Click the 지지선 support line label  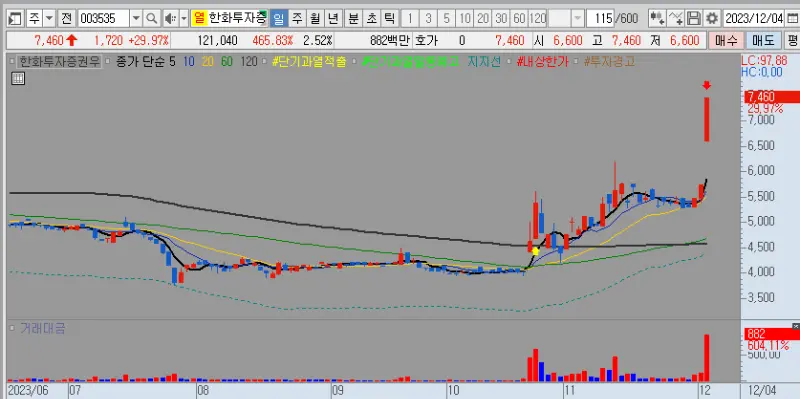tap(485, 62)
